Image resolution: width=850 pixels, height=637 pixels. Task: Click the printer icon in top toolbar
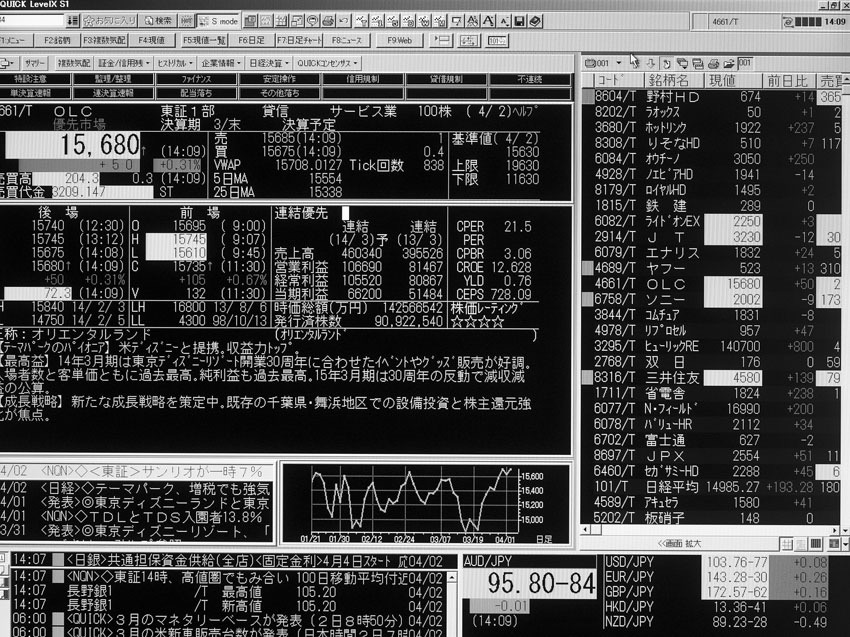(x=328, y=21)
